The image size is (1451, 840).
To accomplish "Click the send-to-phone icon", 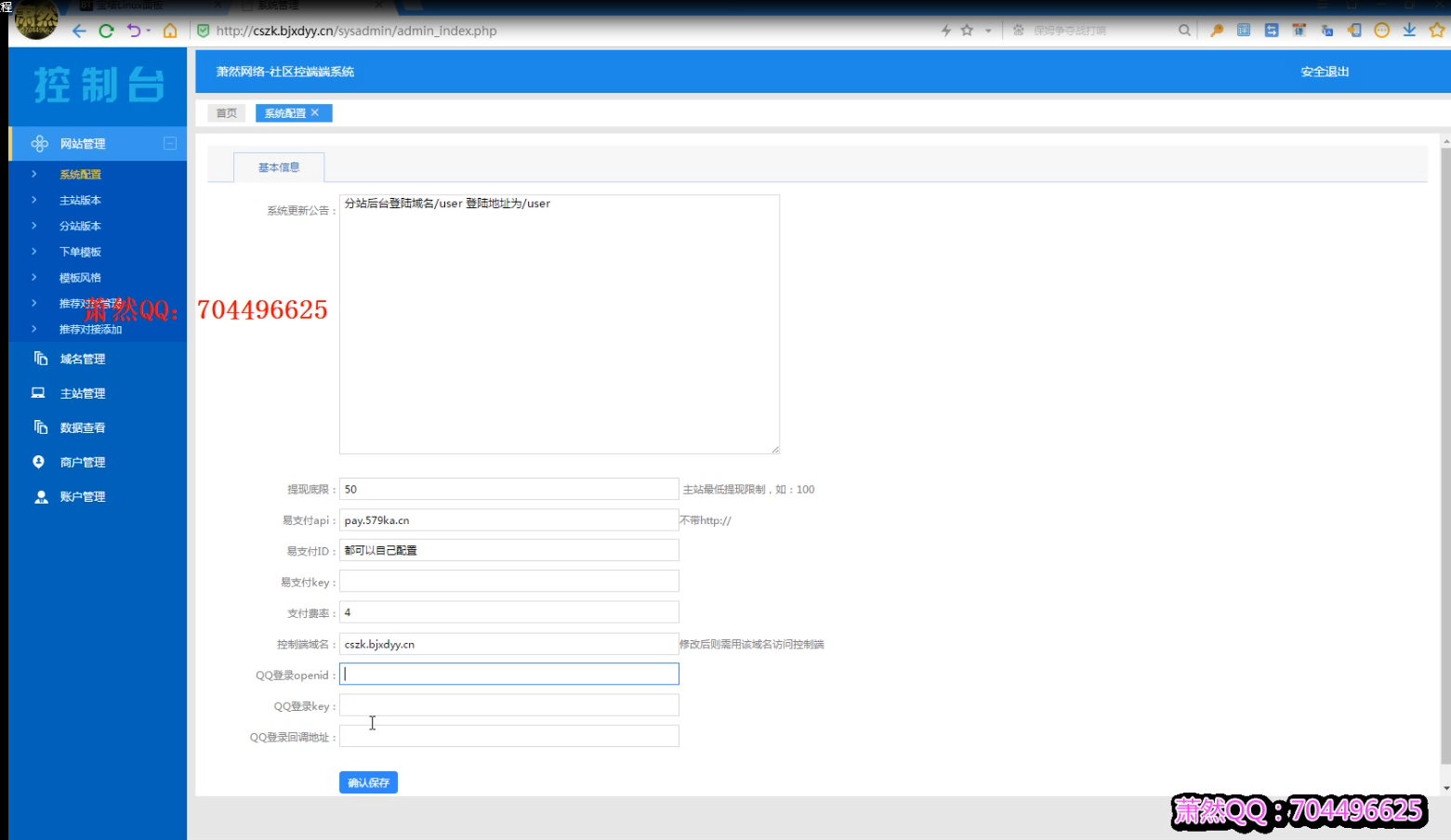I will tap(1354, 31).
